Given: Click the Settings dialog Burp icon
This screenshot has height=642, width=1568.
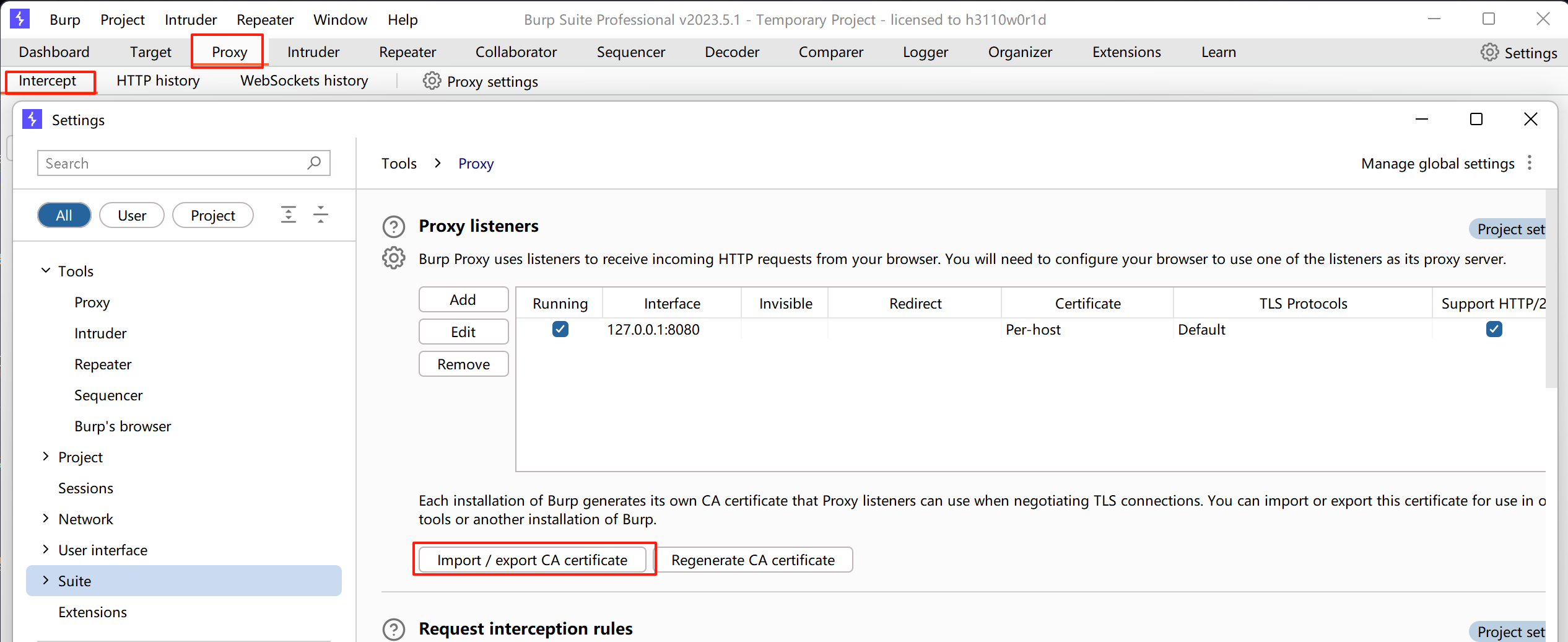Looking at the screenshot, I should tap(32, 119).
